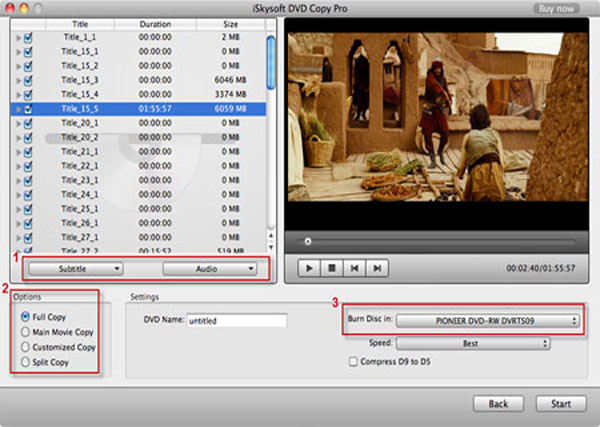Stop the video preview

tap(332, 268)
